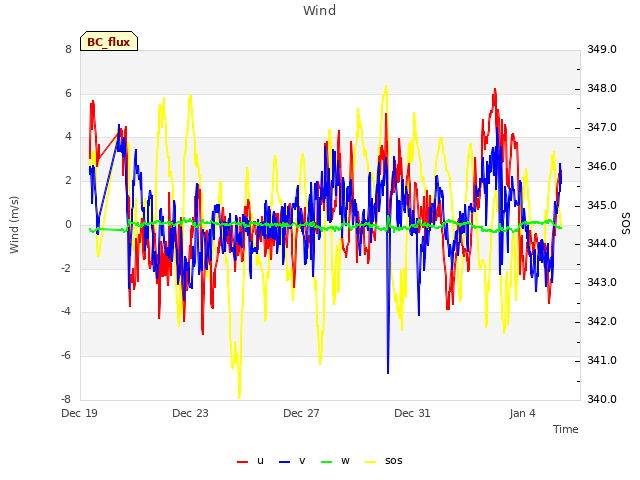Click the Wind (m/s) axis title

pos(14,225)
